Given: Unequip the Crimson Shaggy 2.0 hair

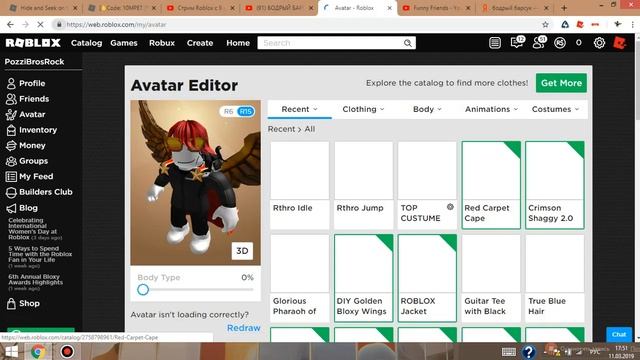Looking at the screenshot, I should (x=555, y=185).
